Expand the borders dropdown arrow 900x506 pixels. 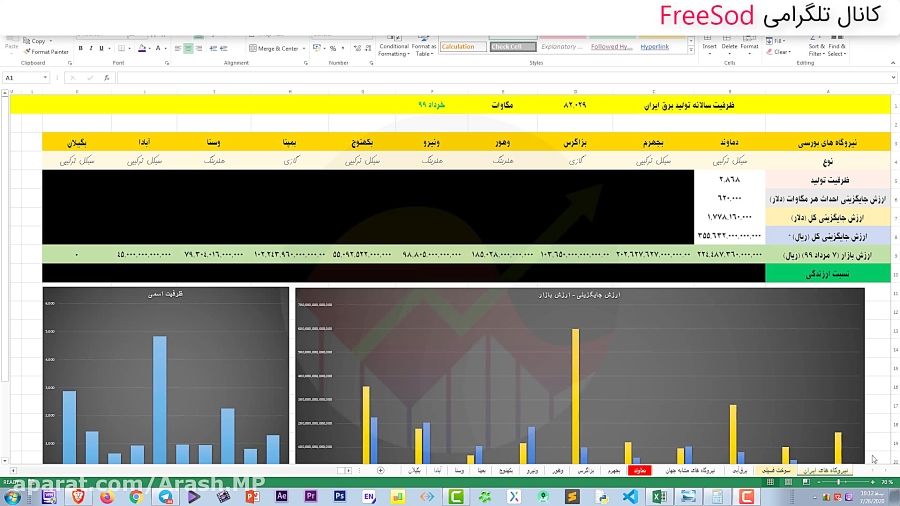129,49
